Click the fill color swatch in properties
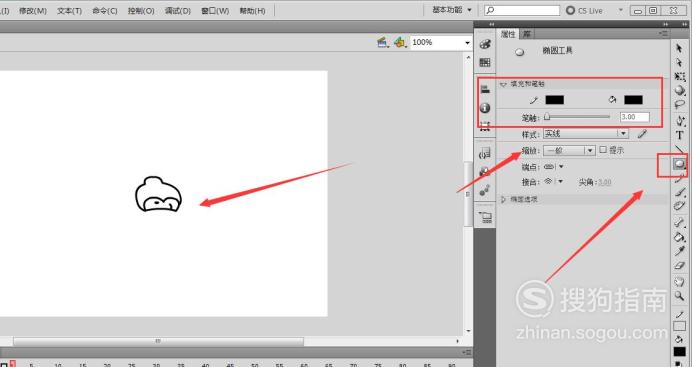 coord(633,100)
